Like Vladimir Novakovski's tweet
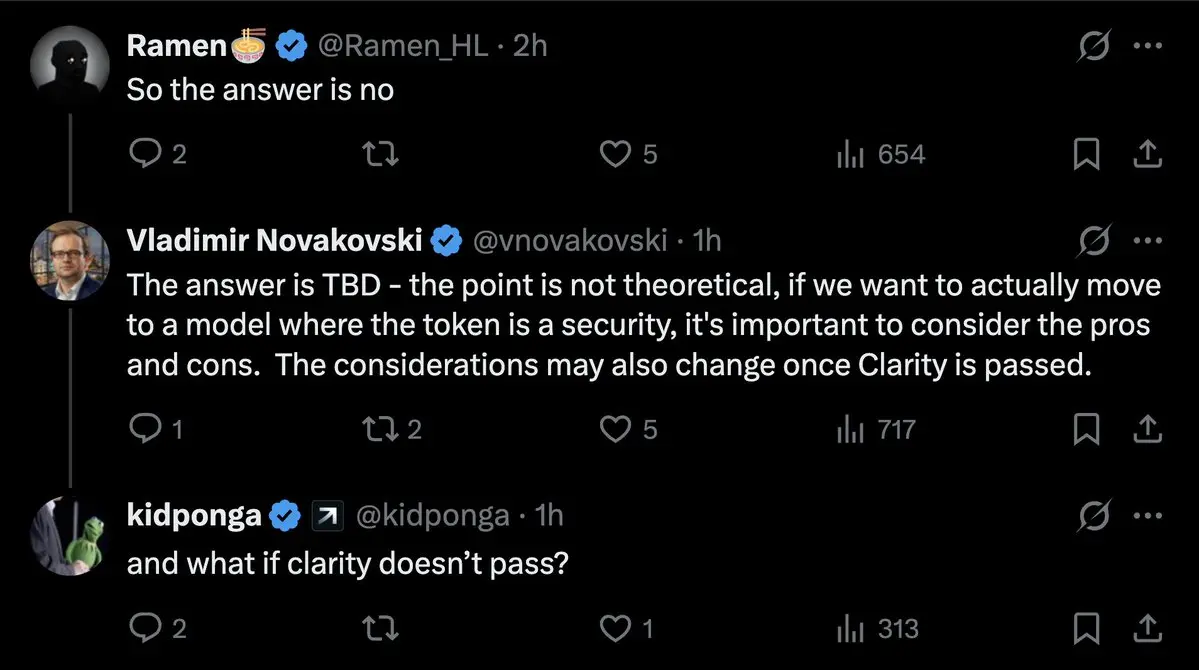 pos(628,429)
